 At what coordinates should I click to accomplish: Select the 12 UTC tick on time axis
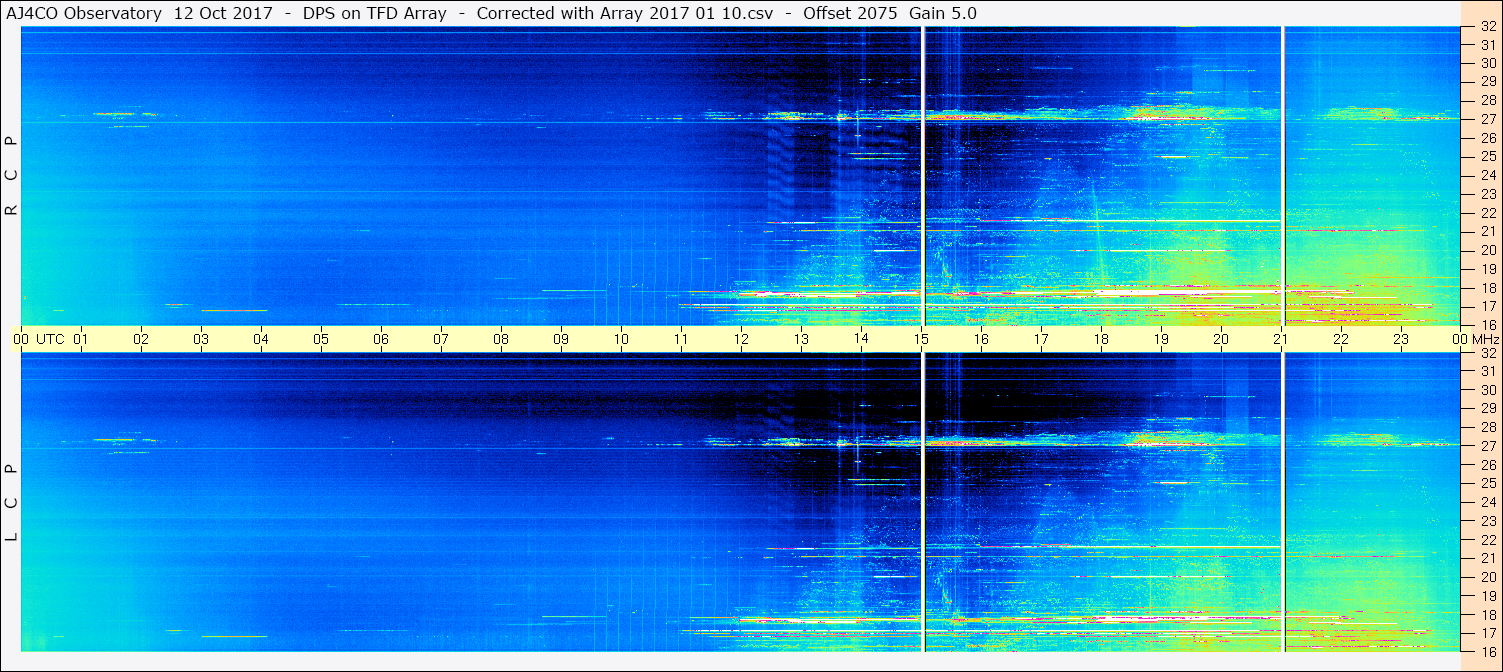click(741, 339)
